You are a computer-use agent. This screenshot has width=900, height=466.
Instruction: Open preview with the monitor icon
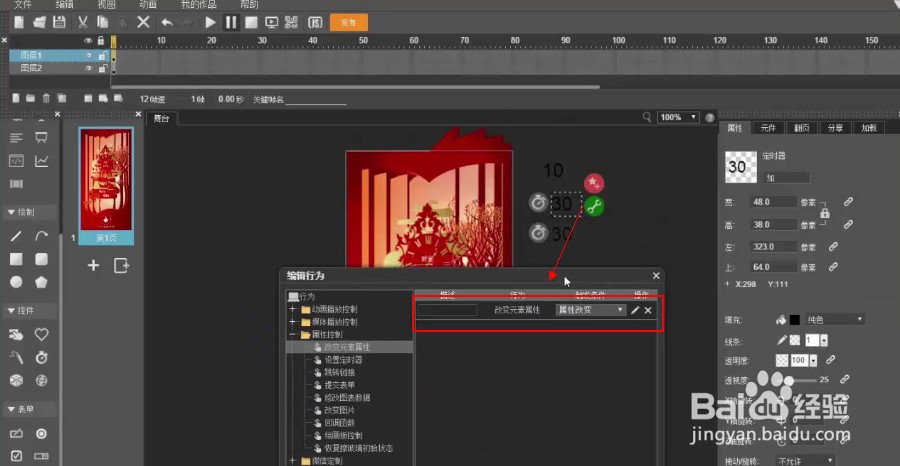pos(271,22)
